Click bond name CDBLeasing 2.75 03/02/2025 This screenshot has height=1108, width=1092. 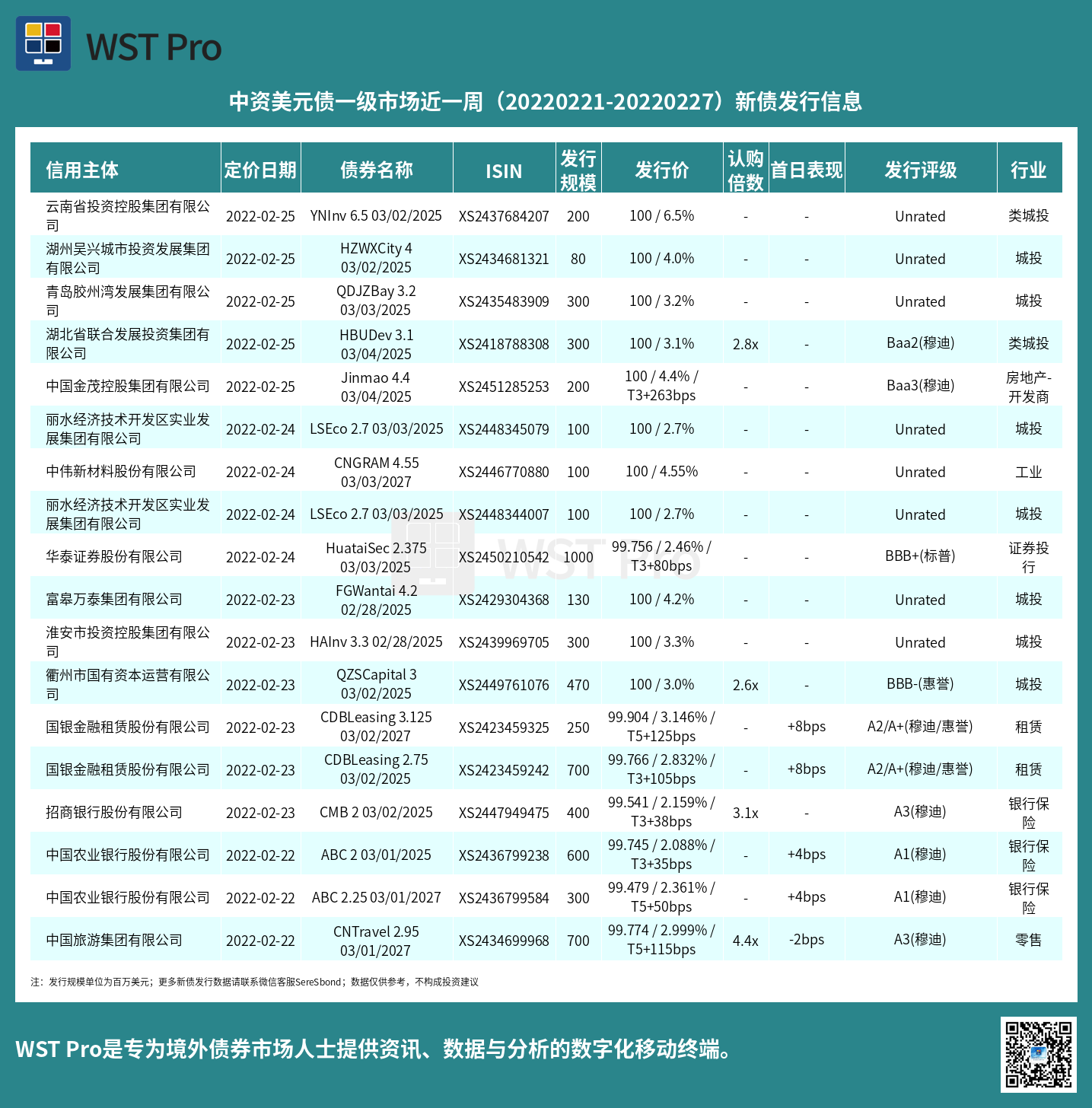click(376, 769)
